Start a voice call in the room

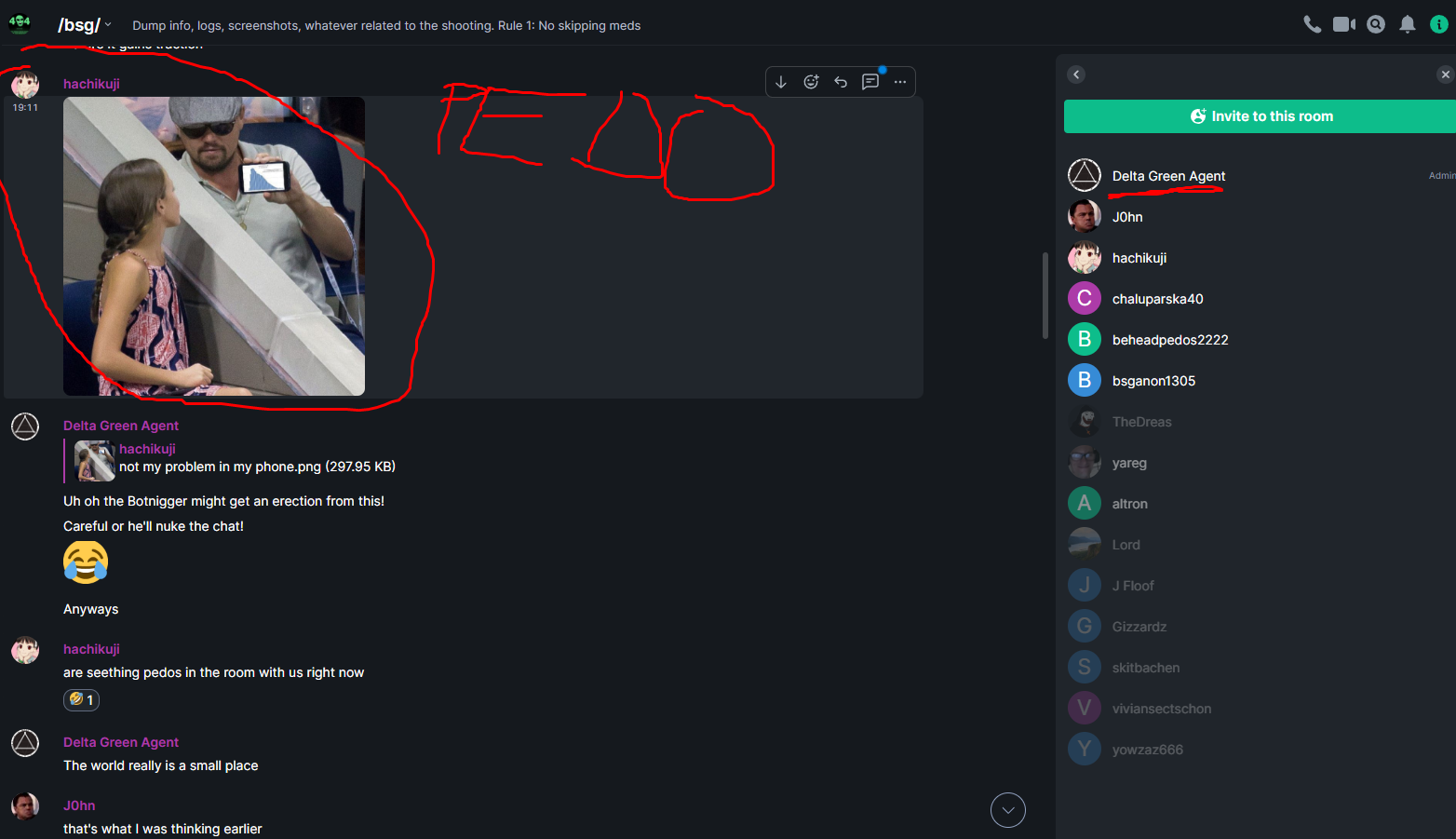1313,25
